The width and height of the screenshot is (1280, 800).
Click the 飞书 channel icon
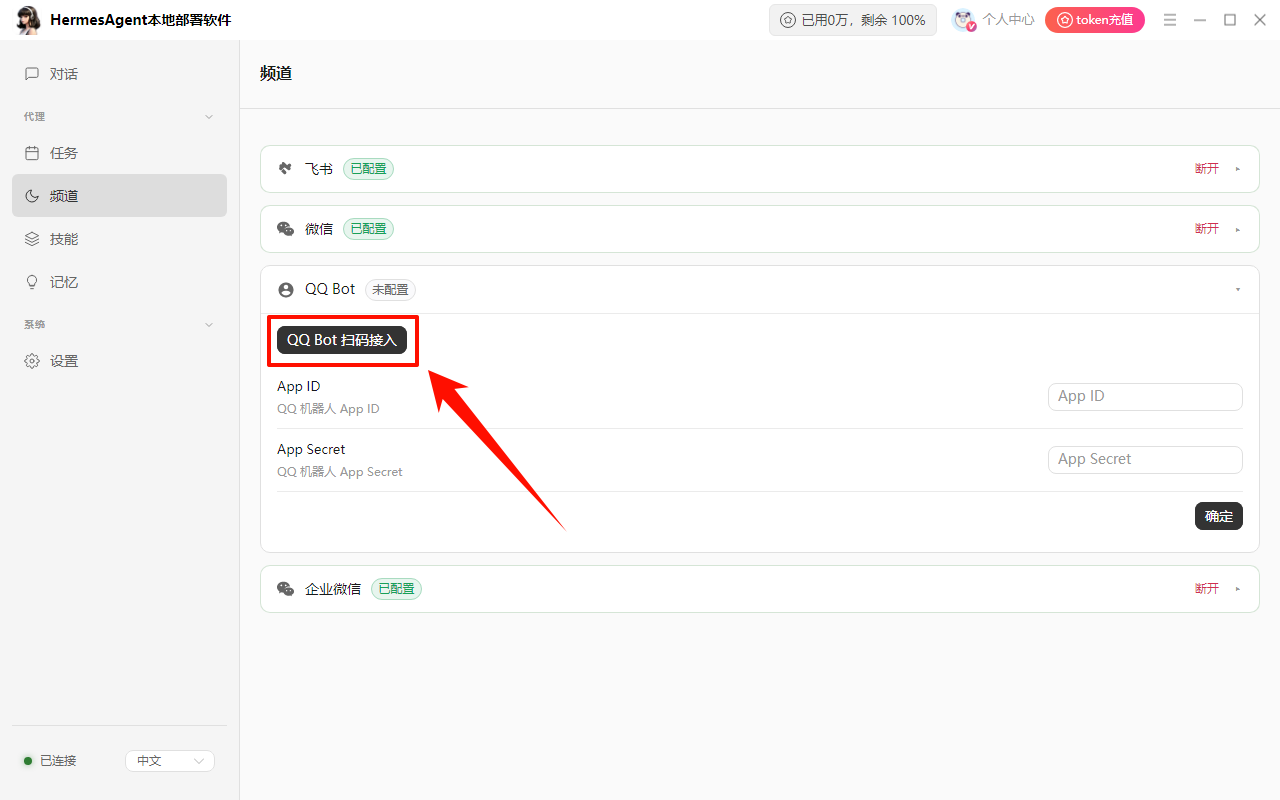286,169
